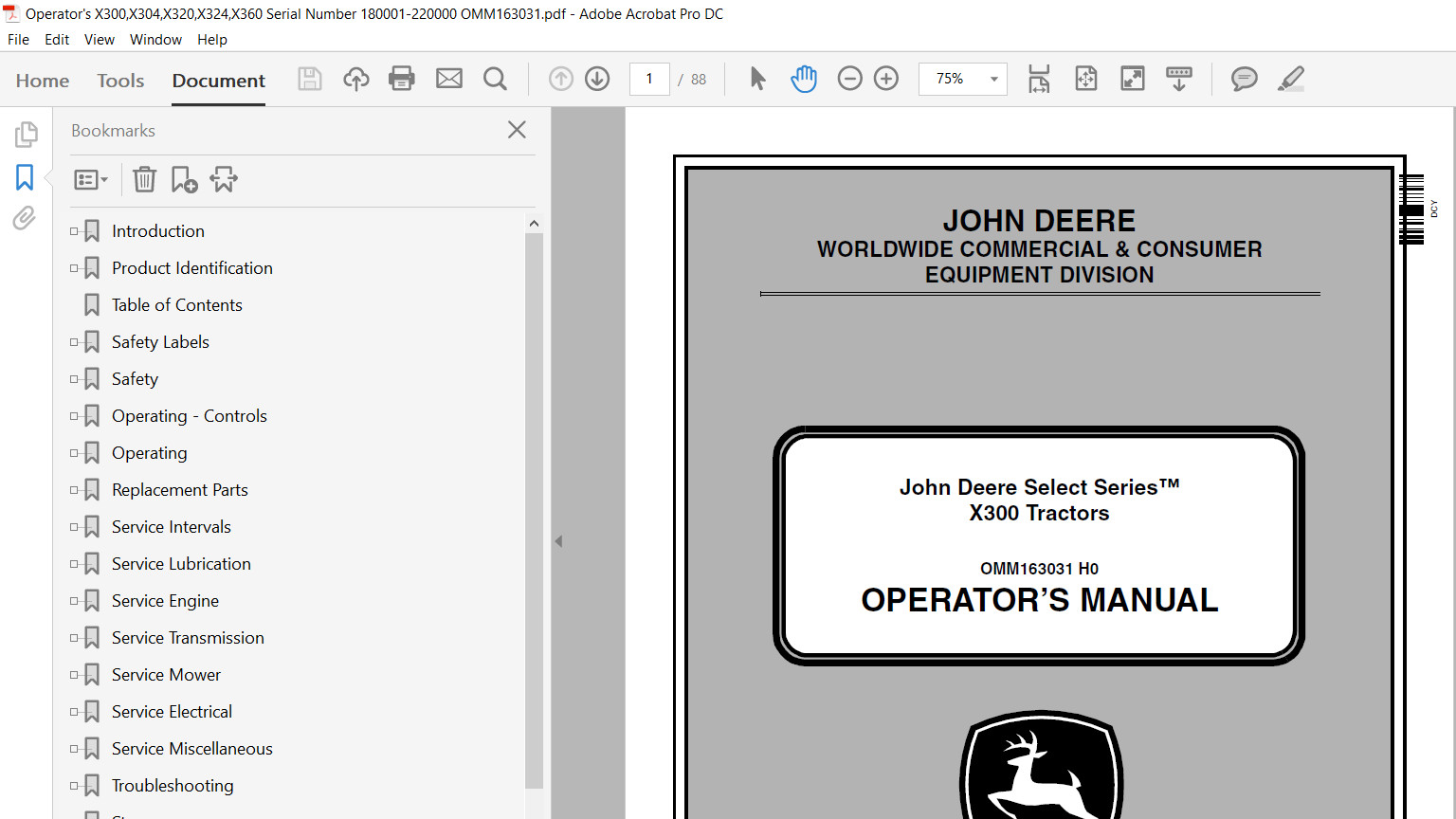The height and width of the screenshot is (819, 1456).
Task: Open Service Intervals bookmark
Action: [171, 527]
